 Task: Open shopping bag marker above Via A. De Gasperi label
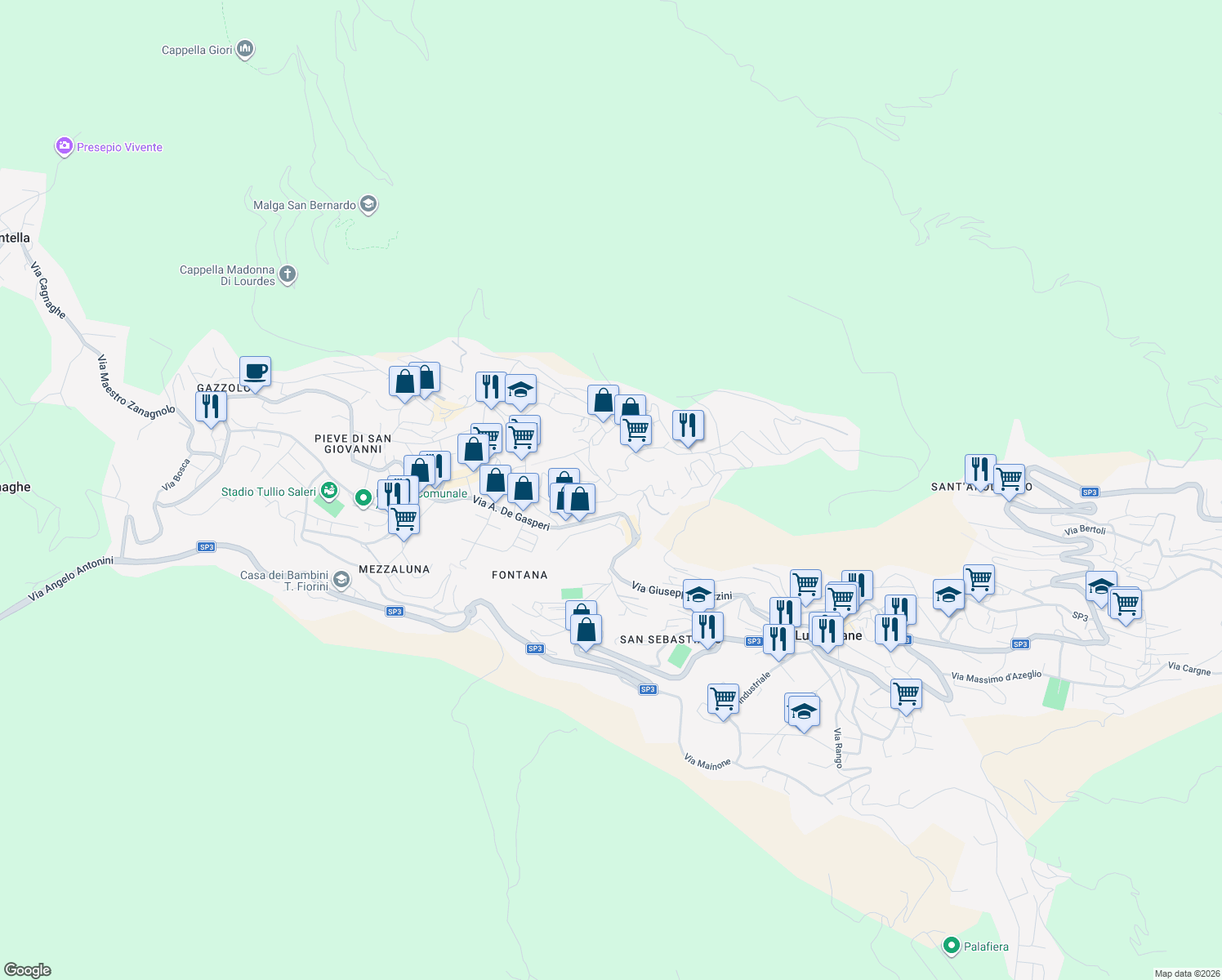pyautogui.click(x=523, y=490)
